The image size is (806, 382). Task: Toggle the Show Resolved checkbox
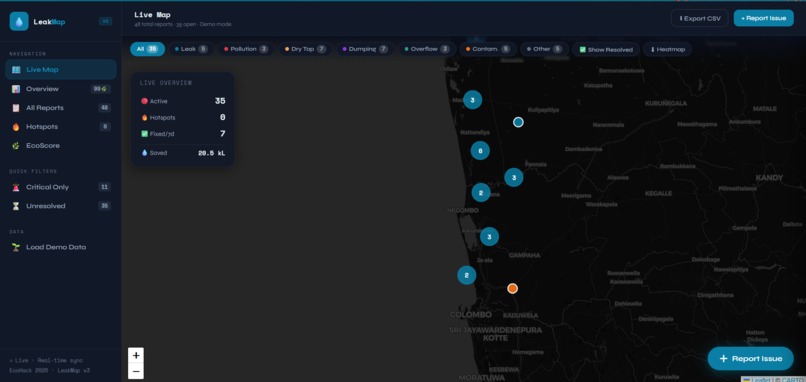606,49
